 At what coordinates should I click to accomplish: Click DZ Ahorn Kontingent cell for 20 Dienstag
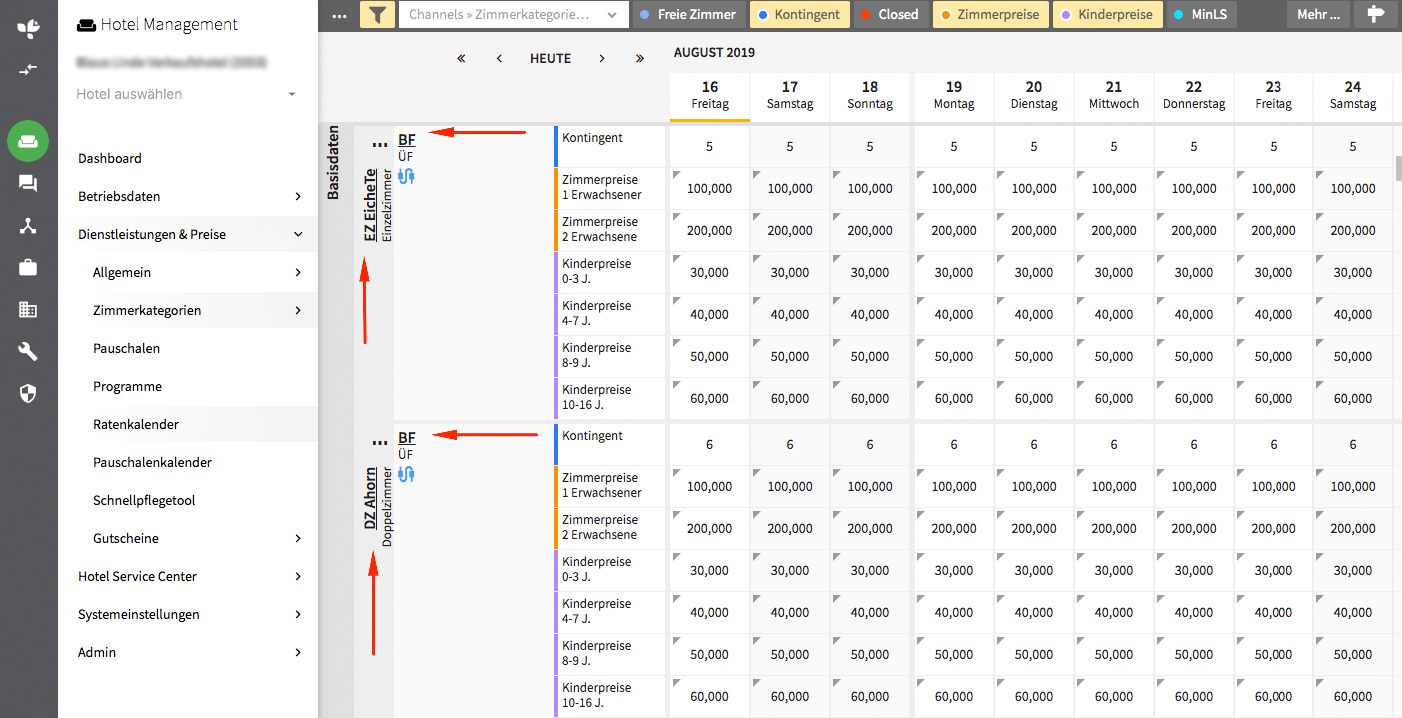tap(1034, 444)
